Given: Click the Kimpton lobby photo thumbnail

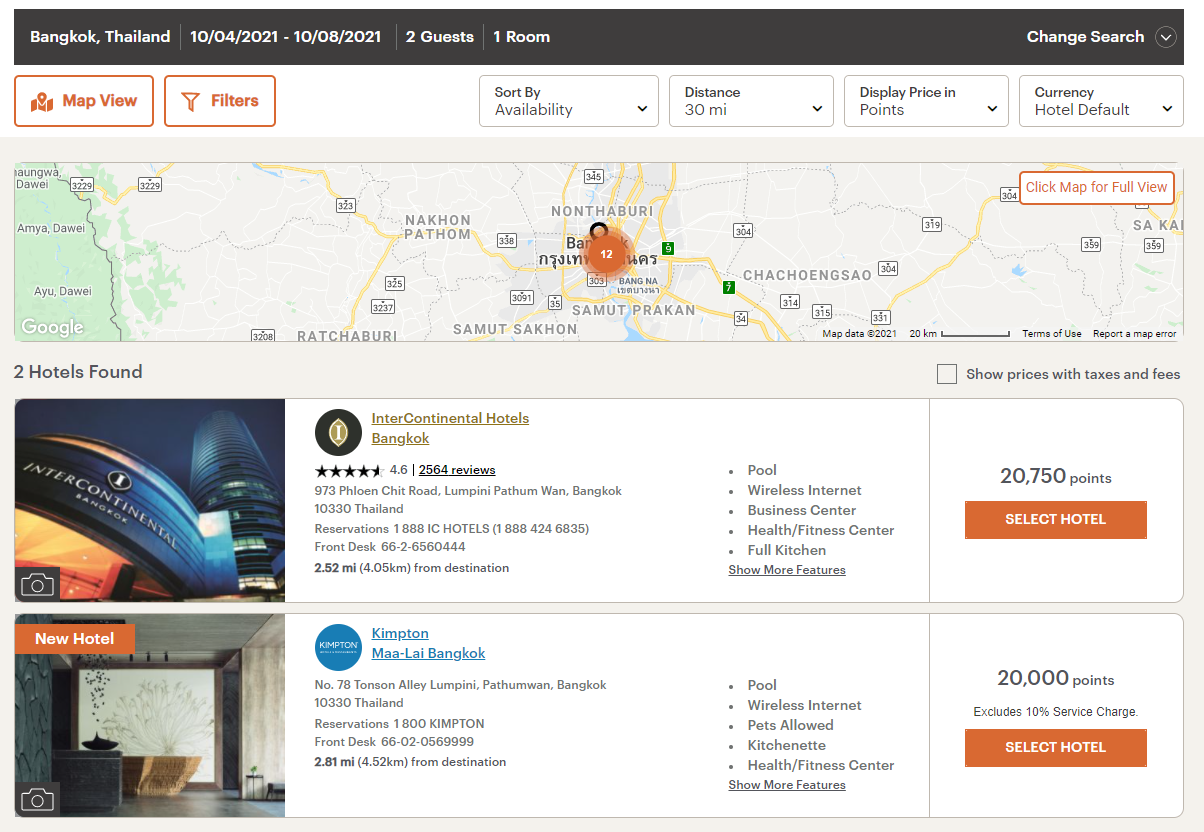Looking at the screenshot, I should pos(150,716).
